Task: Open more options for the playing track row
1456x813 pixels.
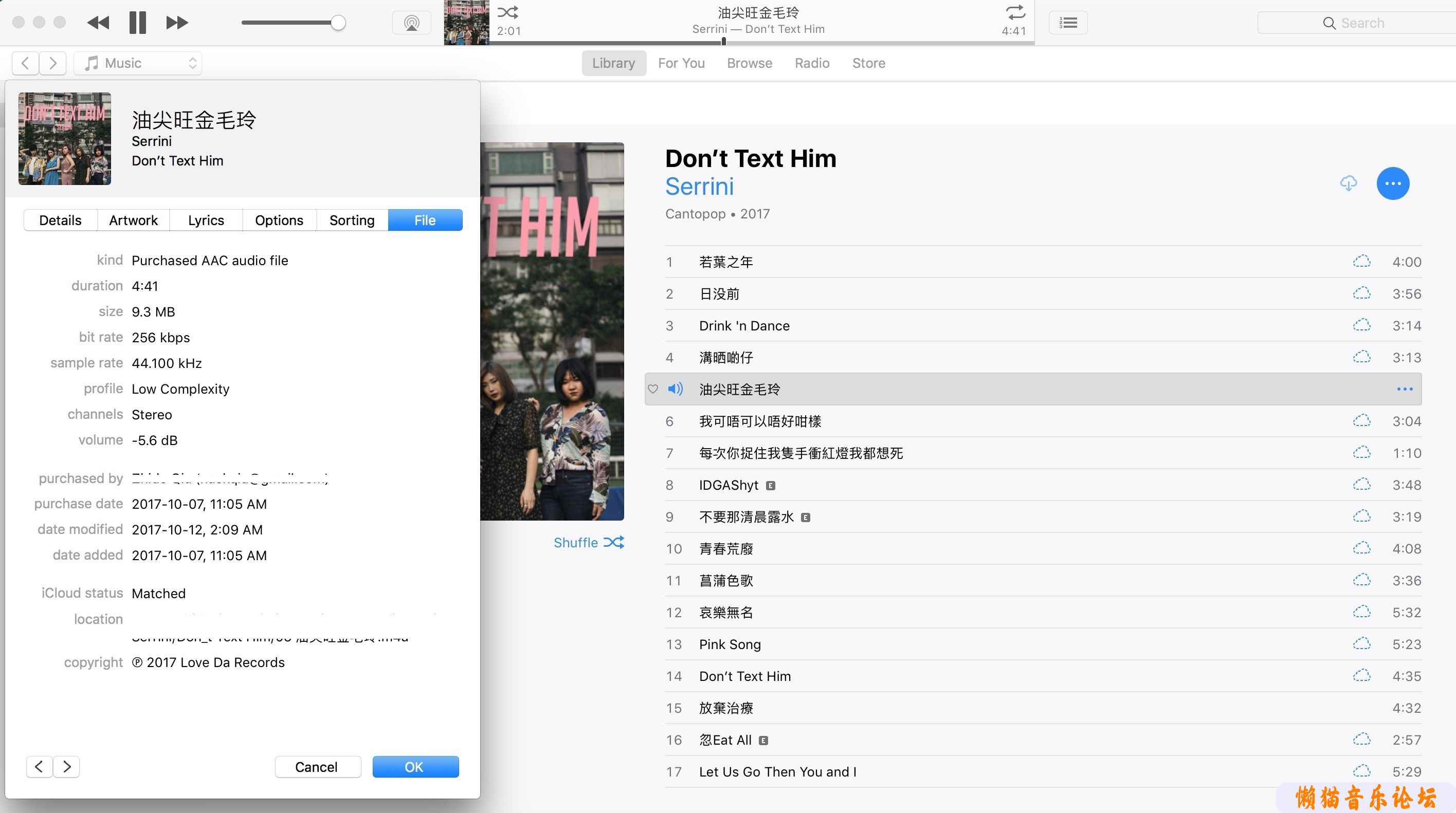Action: tap(1405, 389)
